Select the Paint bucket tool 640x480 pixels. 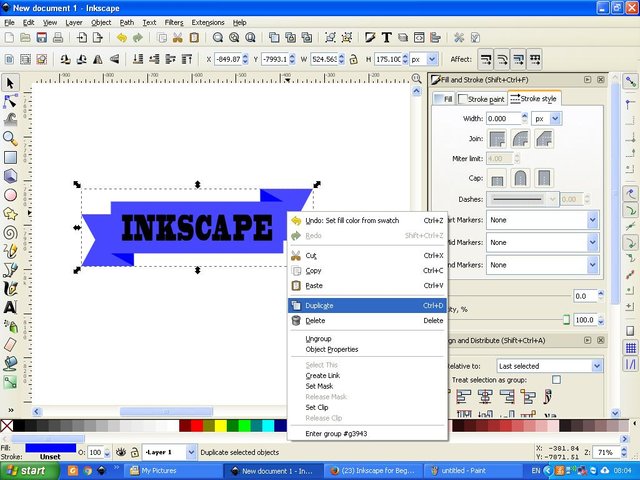10,363
